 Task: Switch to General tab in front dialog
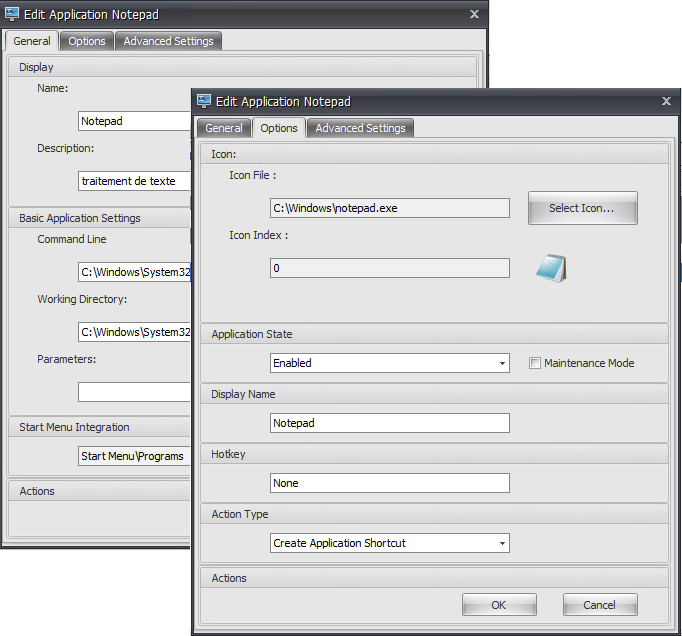(x=224, y=128)
